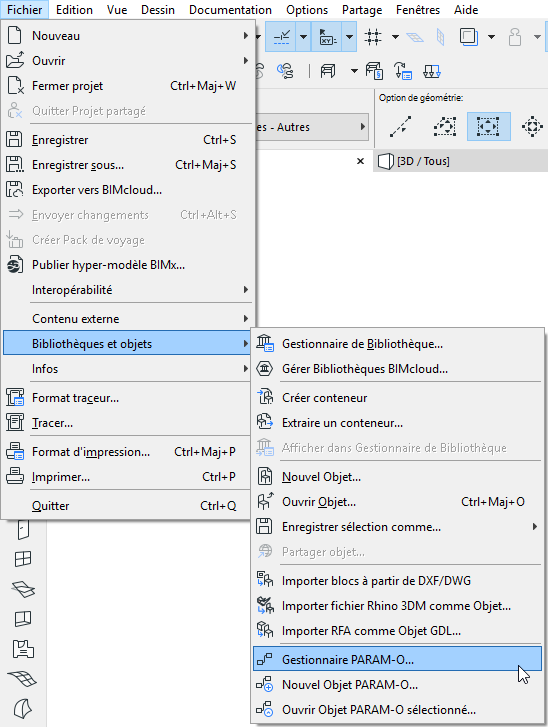Open dropdown beside XY coordinate button
This screenshot has width=548, height=727.
point(350,37)
